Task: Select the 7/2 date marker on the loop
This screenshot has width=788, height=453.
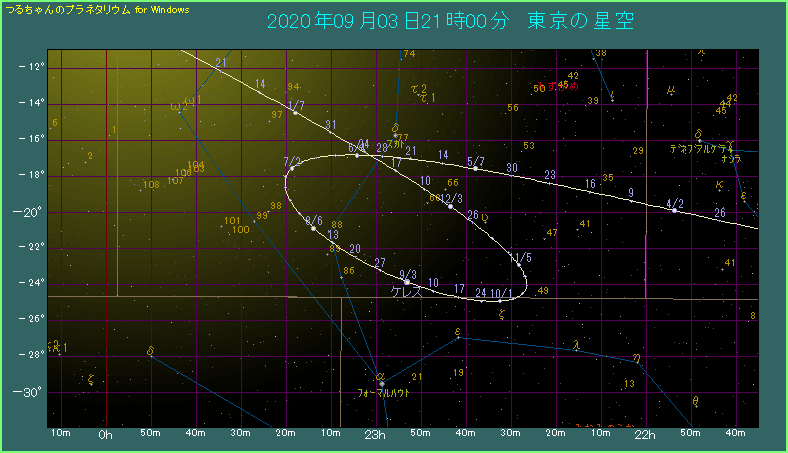Action: pos(290,169)
